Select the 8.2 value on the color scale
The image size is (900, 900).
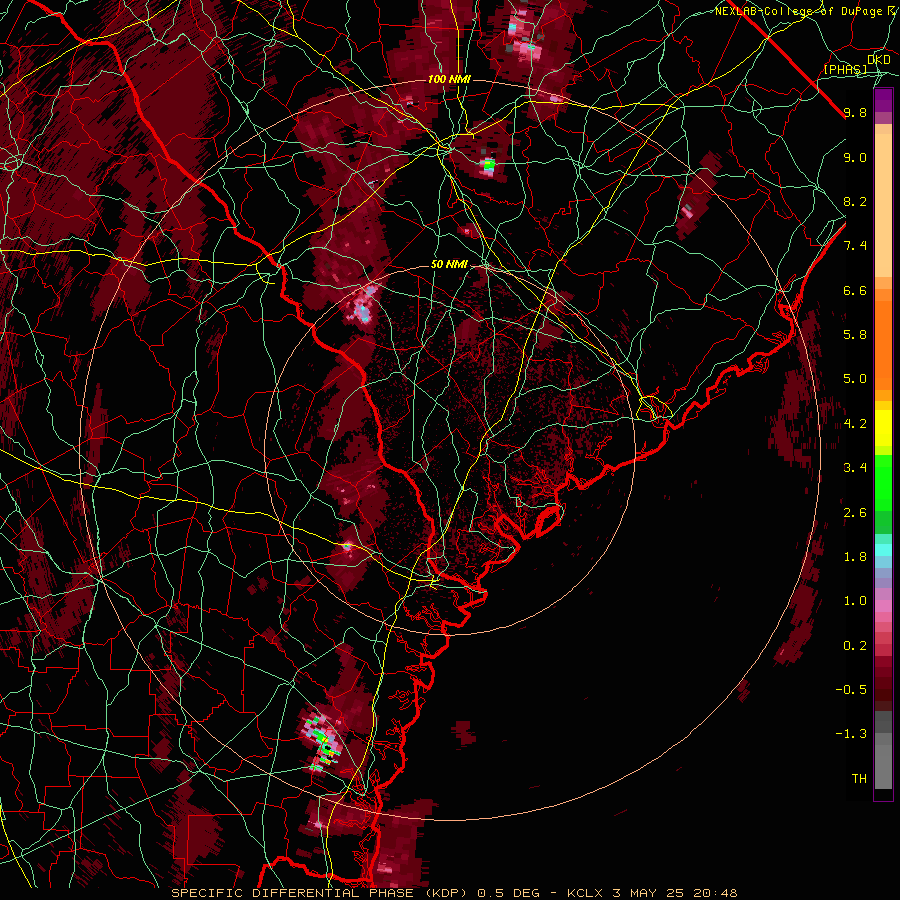pyautogui.click(x=855, y=201)
